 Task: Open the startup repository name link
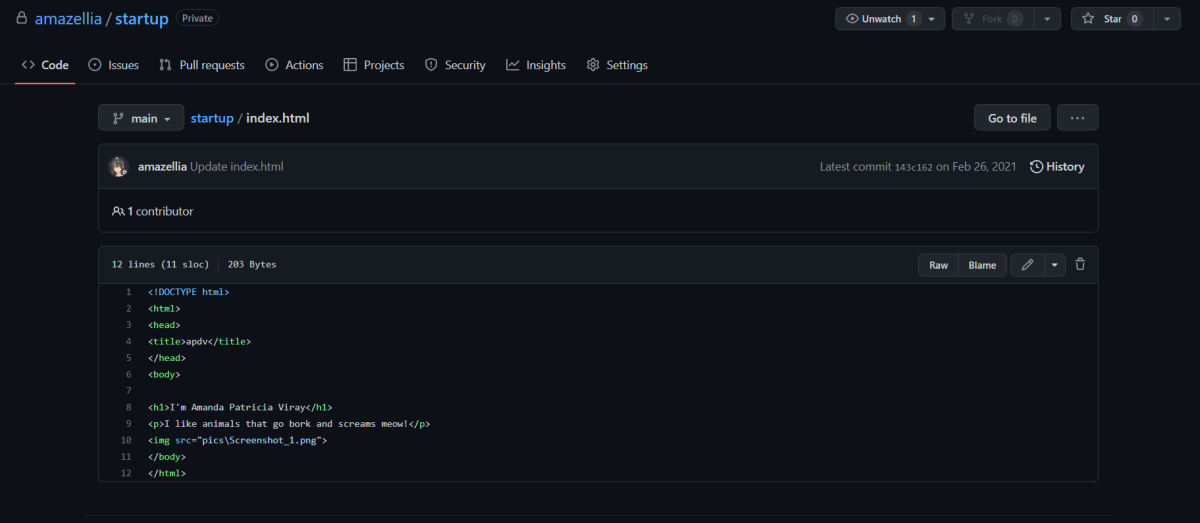click(x=142, y=19)
